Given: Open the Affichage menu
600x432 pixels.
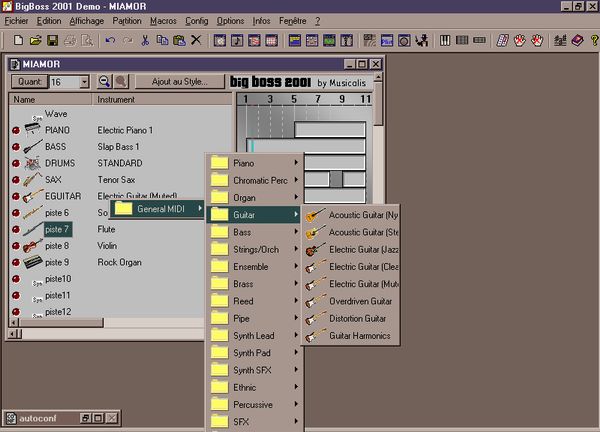Looking at the screenshot, I should [86, 21].
